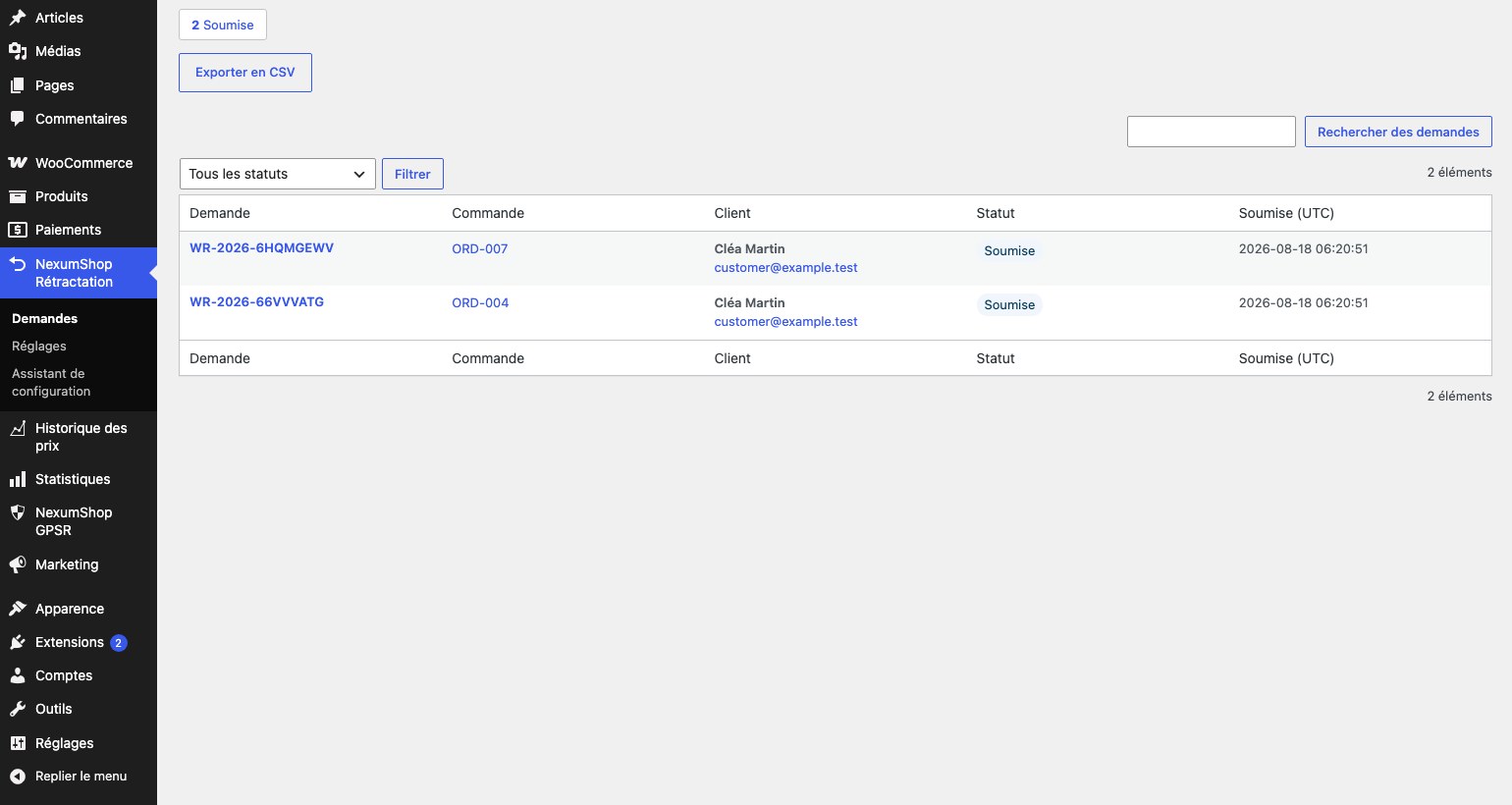Image resolution: width=1512 pixels, height=805 pixels.
Task: Click the top Client column header
Action: 732,213
